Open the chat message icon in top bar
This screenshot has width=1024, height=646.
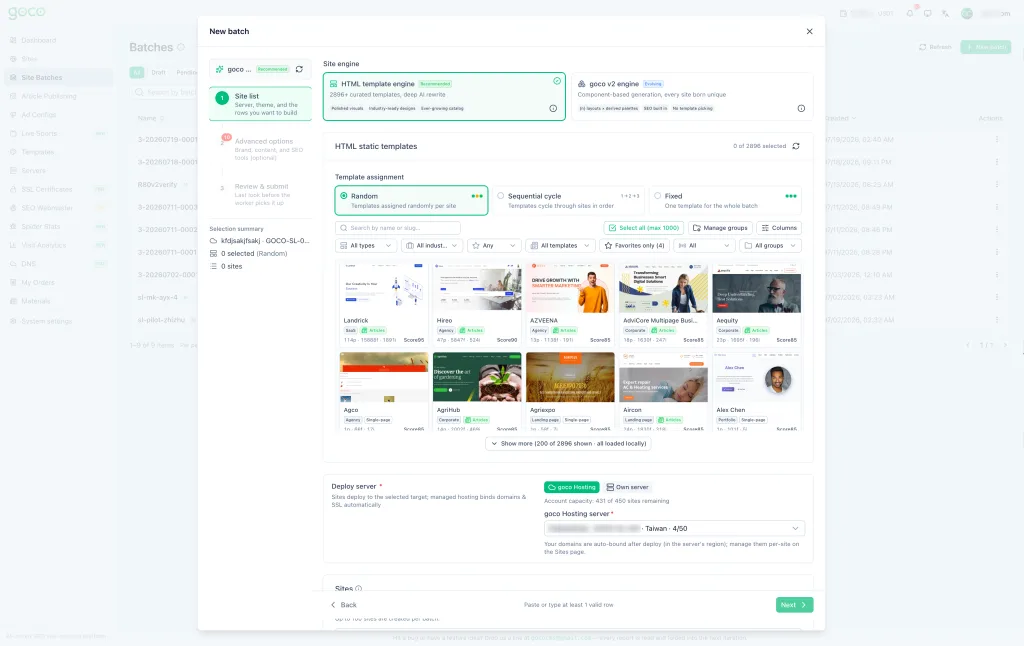(927, 13)
